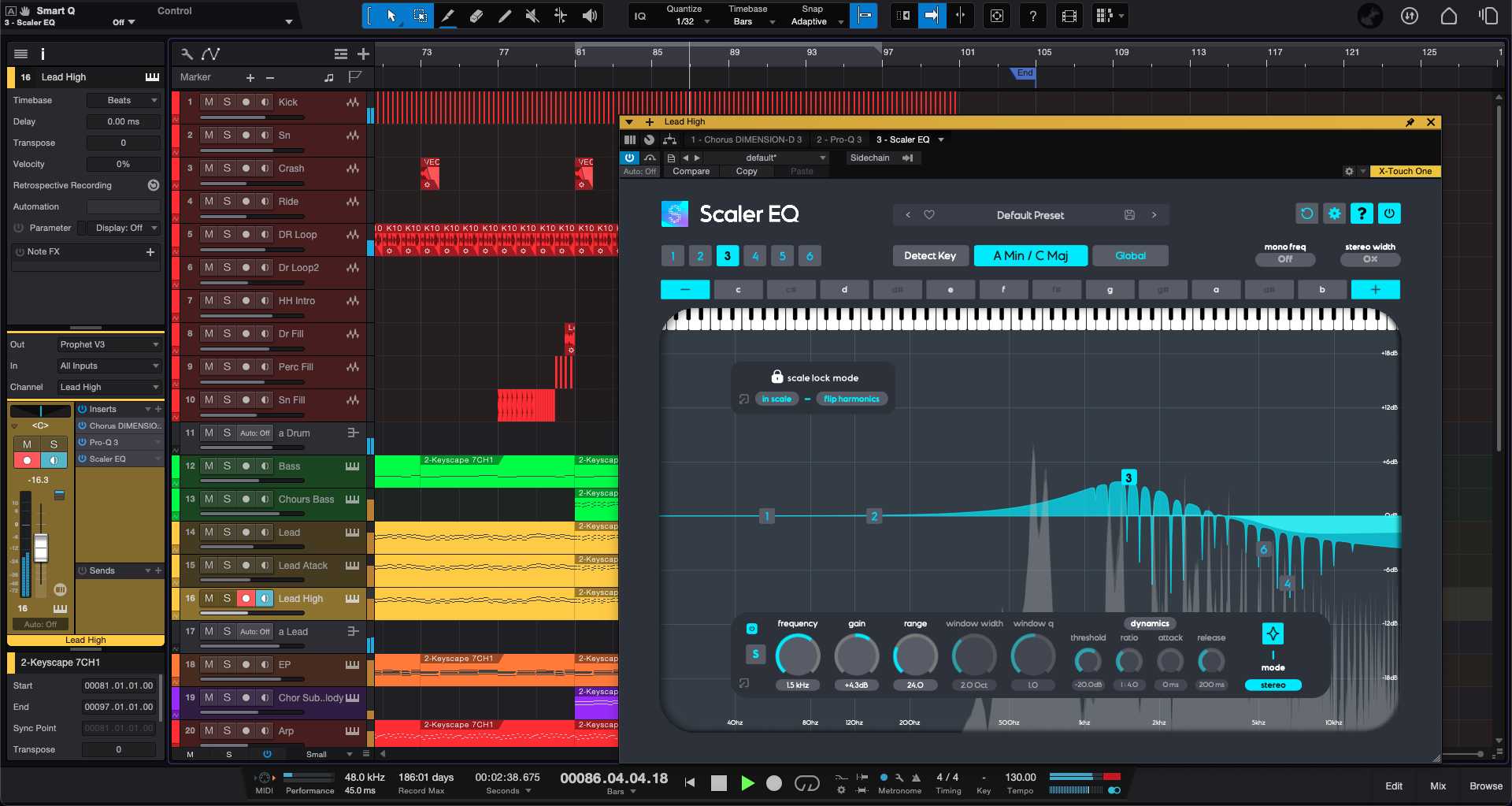
Task: Click Detect Key button
Action: 930,255
